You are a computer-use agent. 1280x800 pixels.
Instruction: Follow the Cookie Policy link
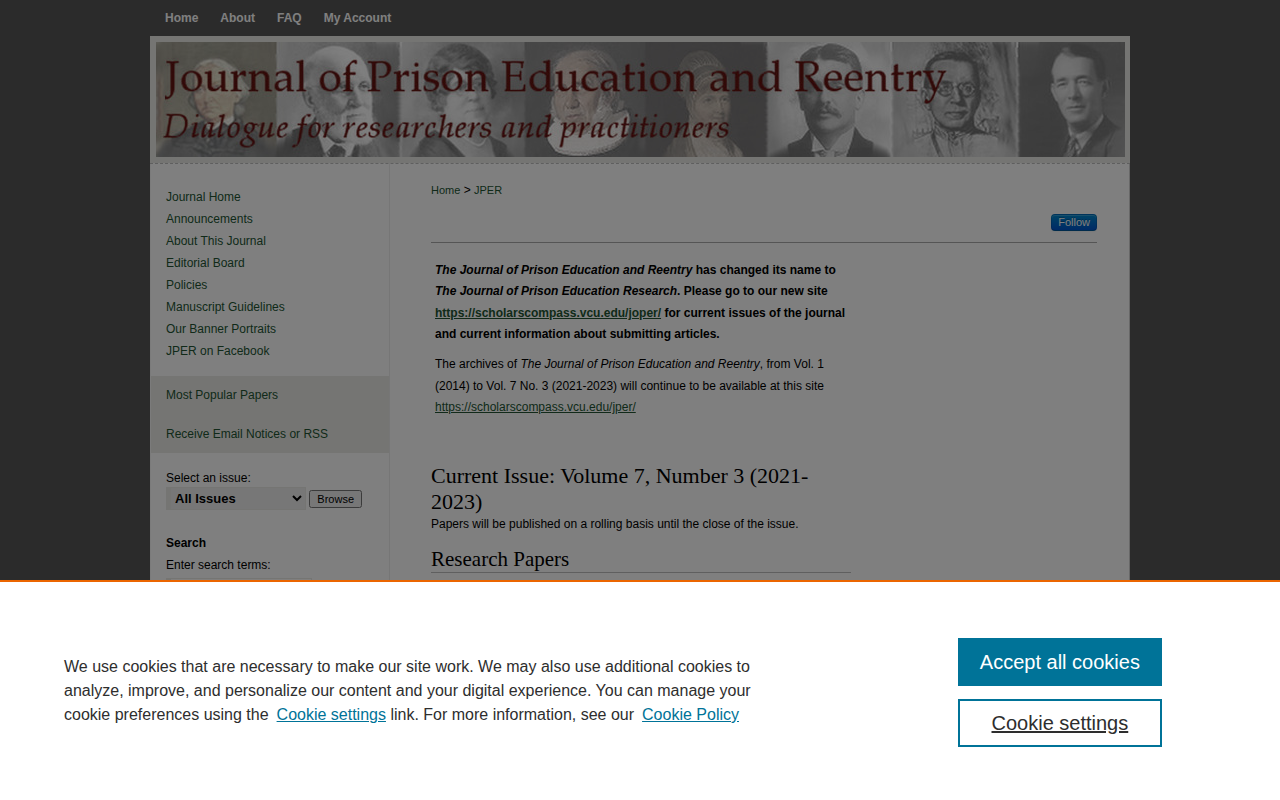(x=690, y=714)
